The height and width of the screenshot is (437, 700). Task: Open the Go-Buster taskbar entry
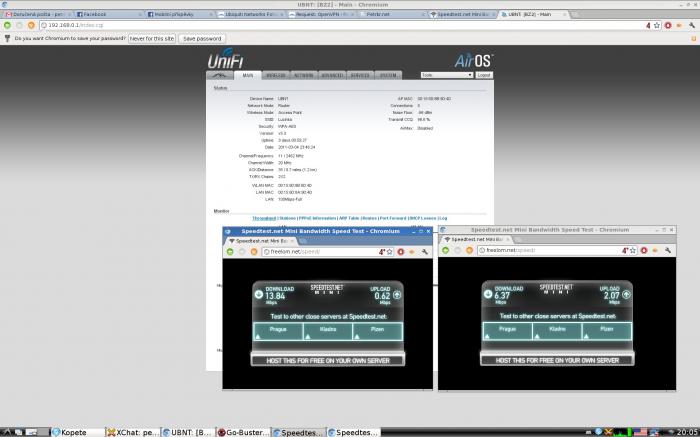244,432
